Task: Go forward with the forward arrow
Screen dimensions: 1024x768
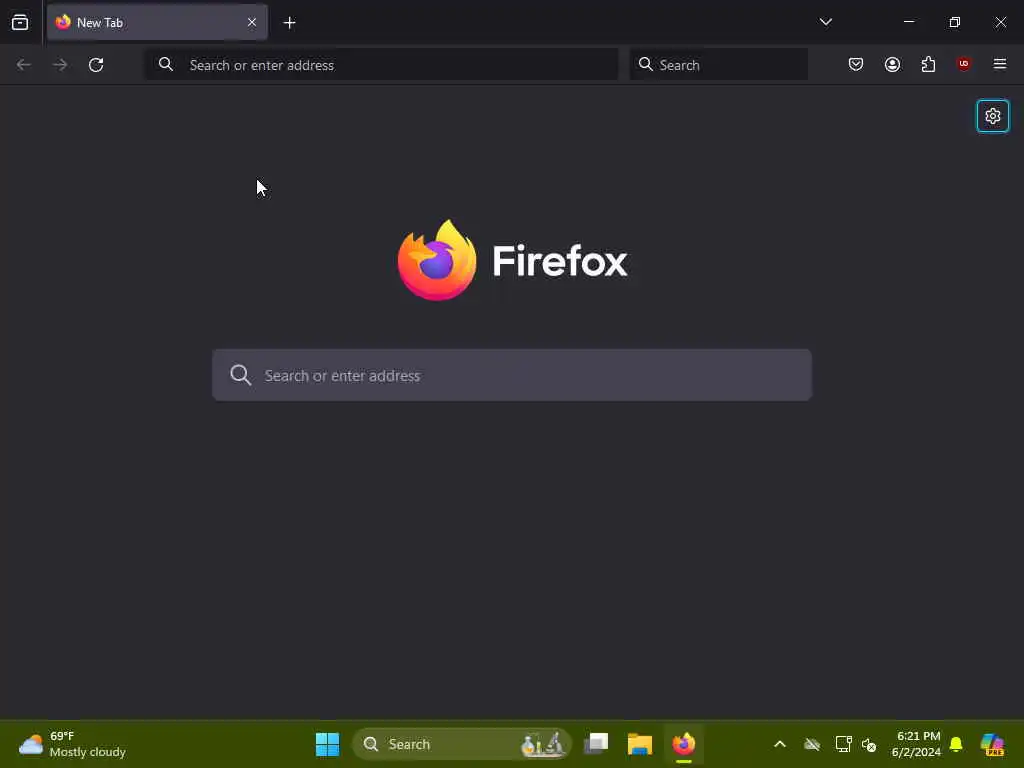Action: [60, 65]
